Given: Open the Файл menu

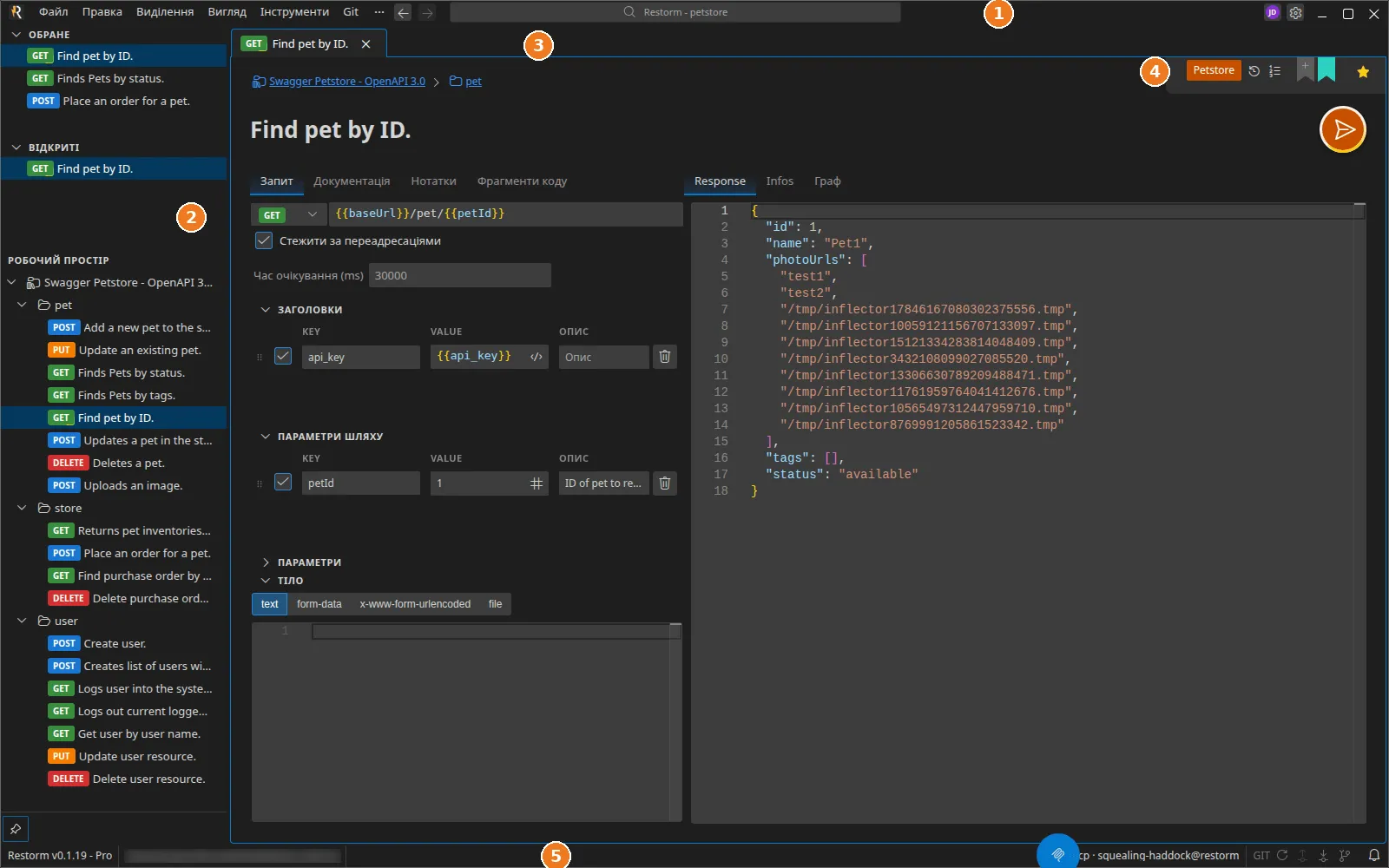Looking at the screenshot, I should click(x=54, y=12).
